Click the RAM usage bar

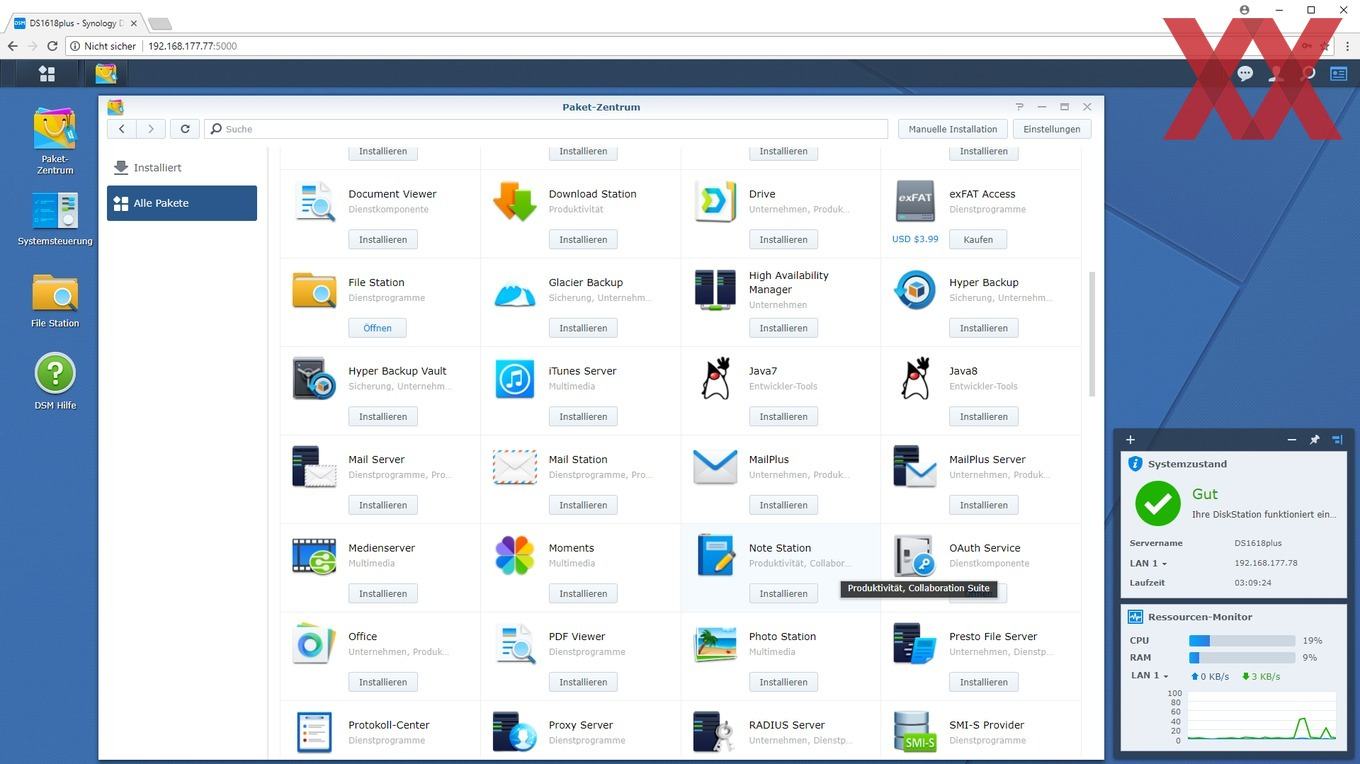point(1241,658)
